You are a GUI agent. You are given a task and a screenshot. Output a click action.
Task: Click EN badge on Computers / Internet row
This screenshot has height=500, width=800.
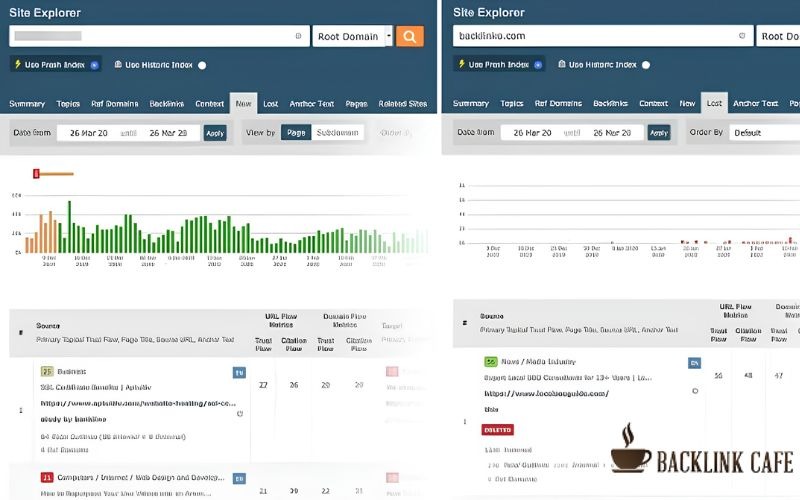(239, 479)
